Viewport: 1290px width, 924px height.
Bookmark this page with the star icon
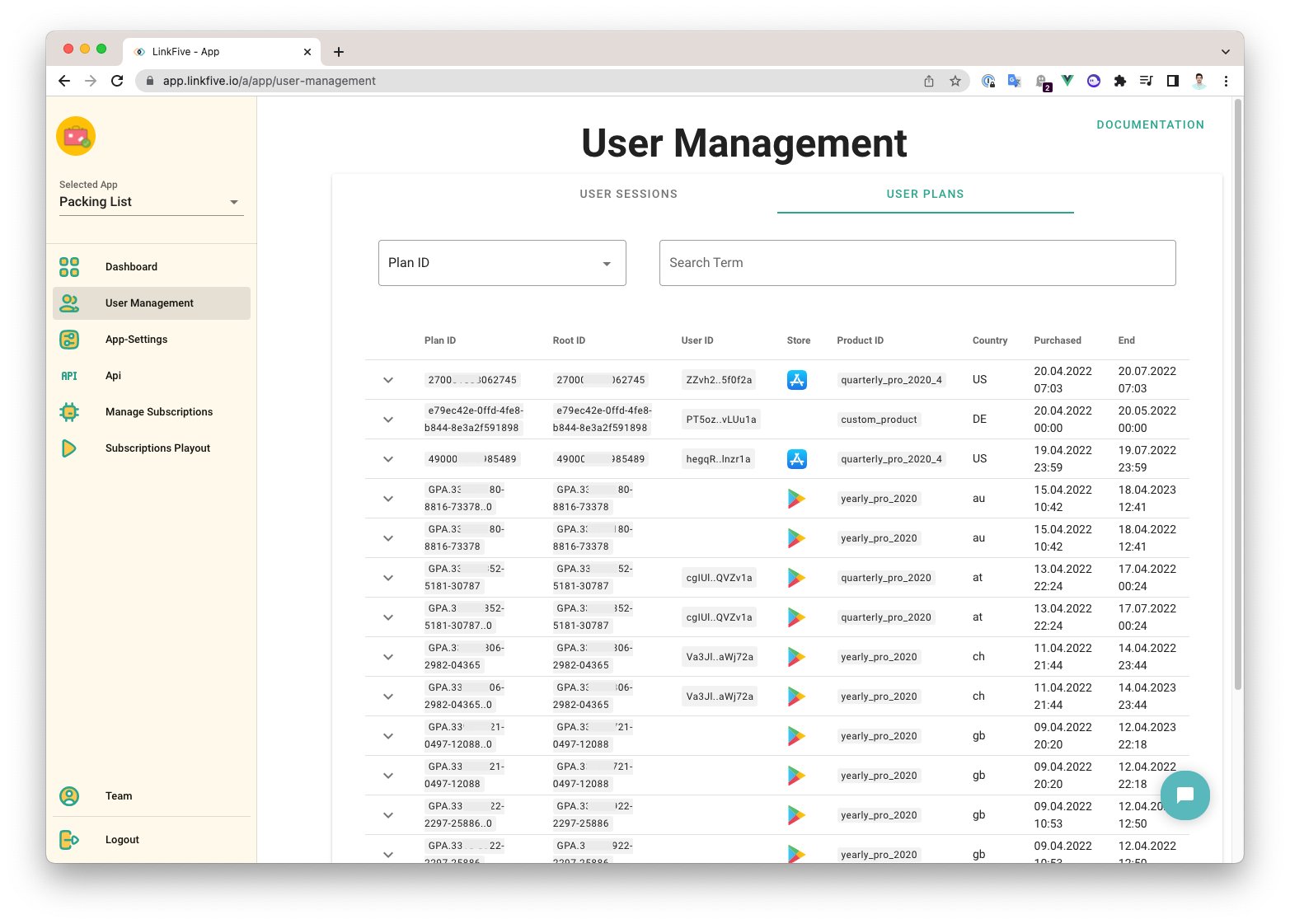pyautogui.click(x=955, y=81)
